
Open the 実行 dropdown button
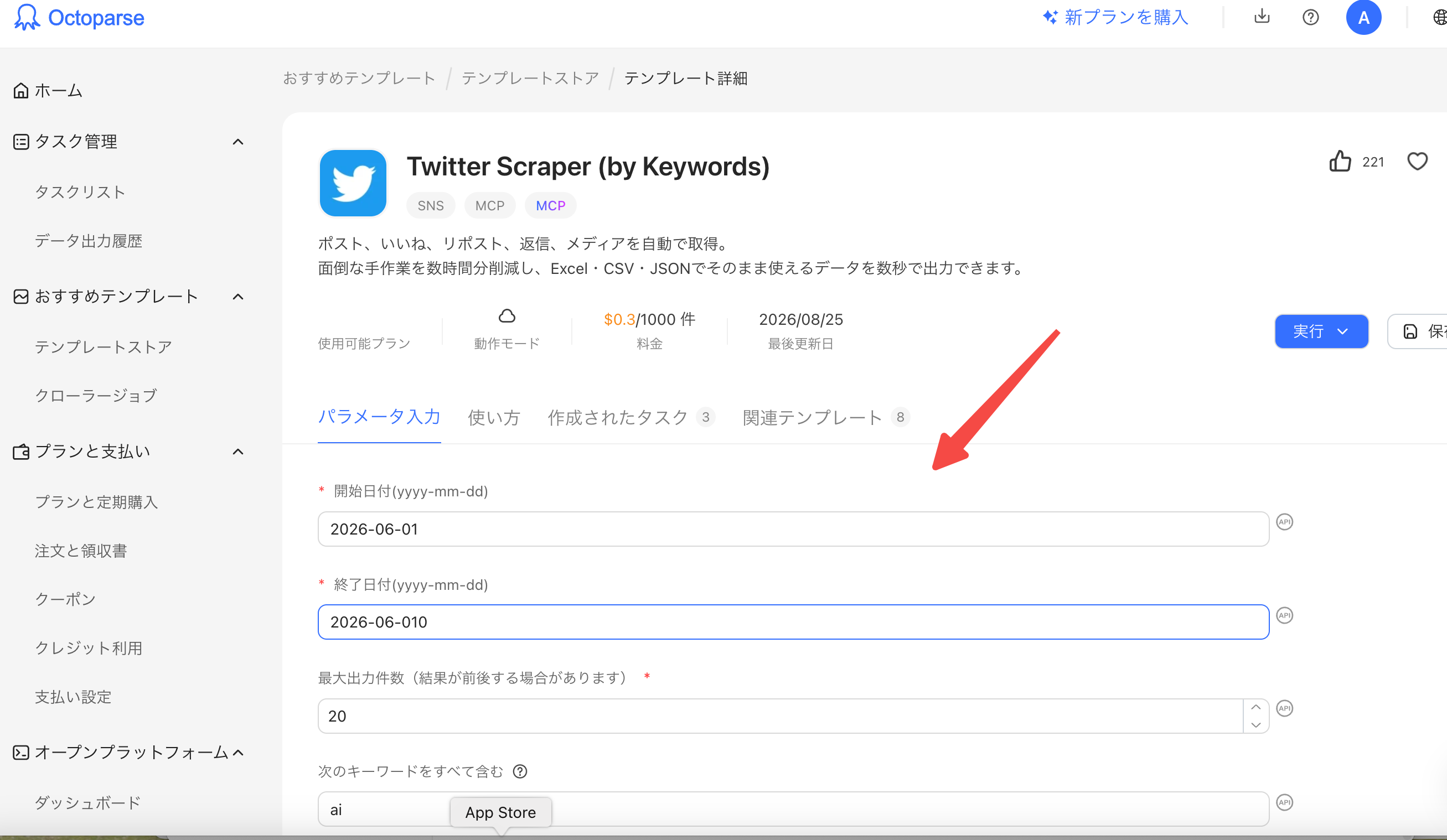[1321, 331]
